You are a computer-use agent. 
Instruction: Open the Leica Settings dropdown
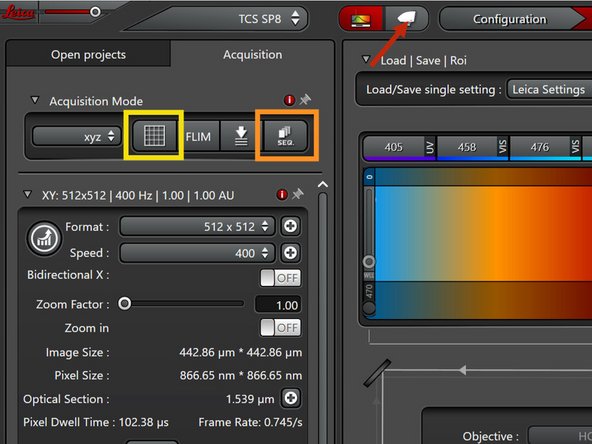549,89
